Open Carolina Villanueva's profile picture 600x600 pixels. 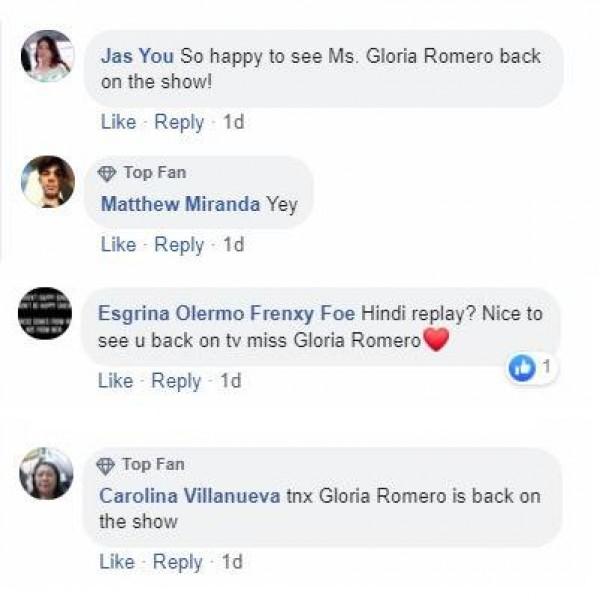pyautogui.click(x=46, y=474)
